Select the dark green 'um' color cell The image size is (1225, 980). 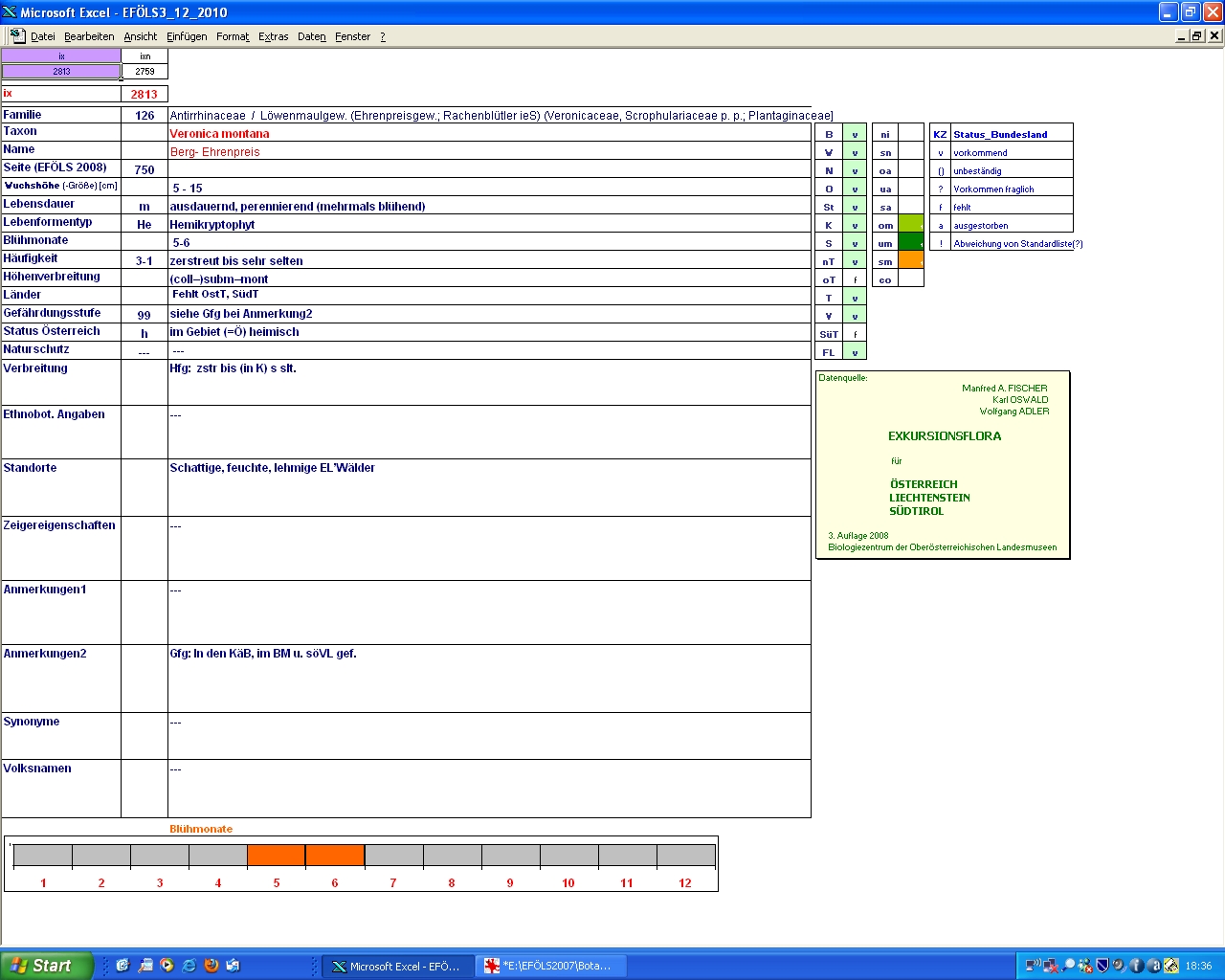pyautogui.click(x=911, y=243)
